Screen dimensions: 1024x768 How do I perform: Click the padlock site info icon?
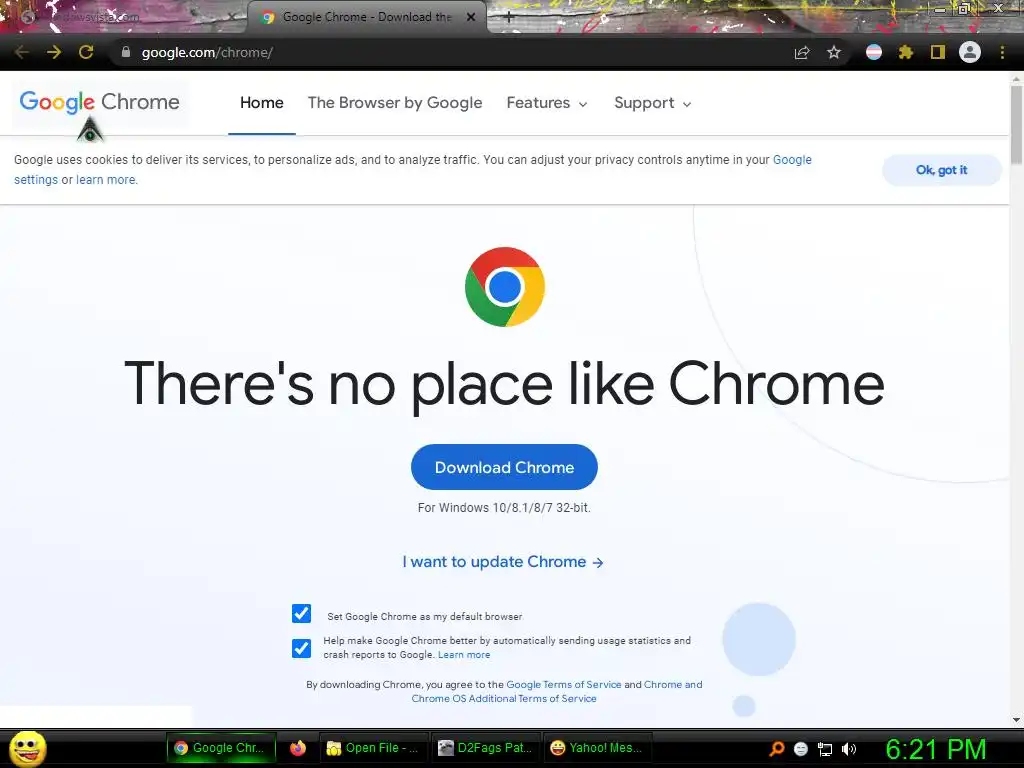[x=126, y=52]
